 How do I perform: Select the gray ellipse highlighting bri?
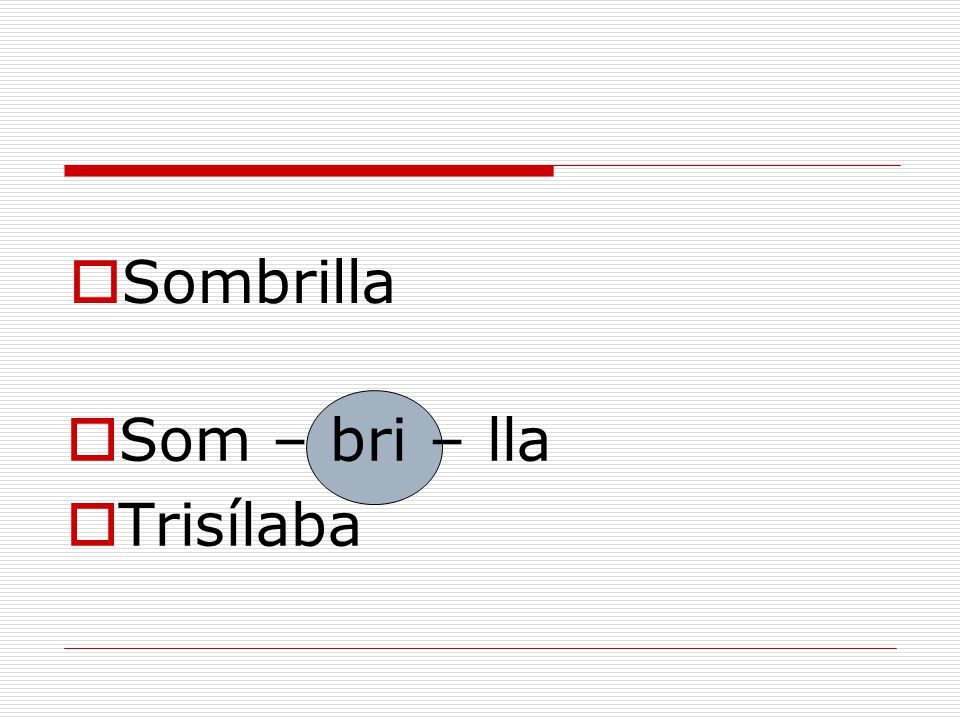(x=374, y=448)
